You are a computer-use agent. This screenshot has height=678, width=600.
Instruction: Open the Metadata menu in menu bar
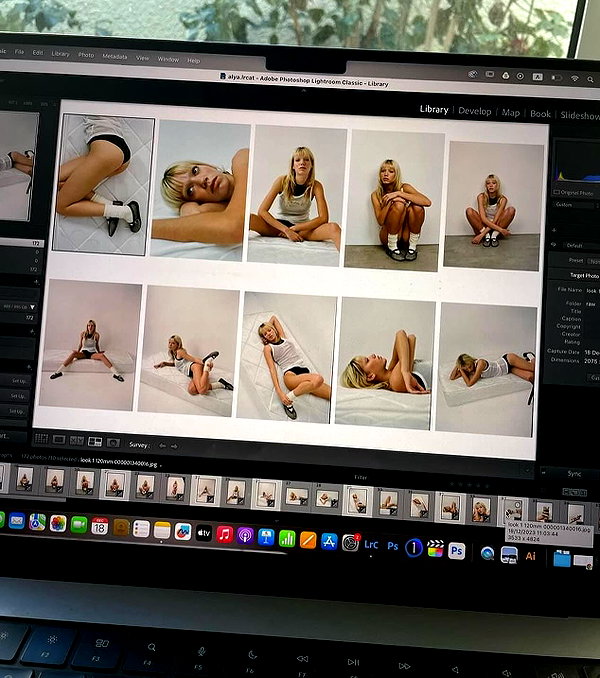tap(115, 56)
